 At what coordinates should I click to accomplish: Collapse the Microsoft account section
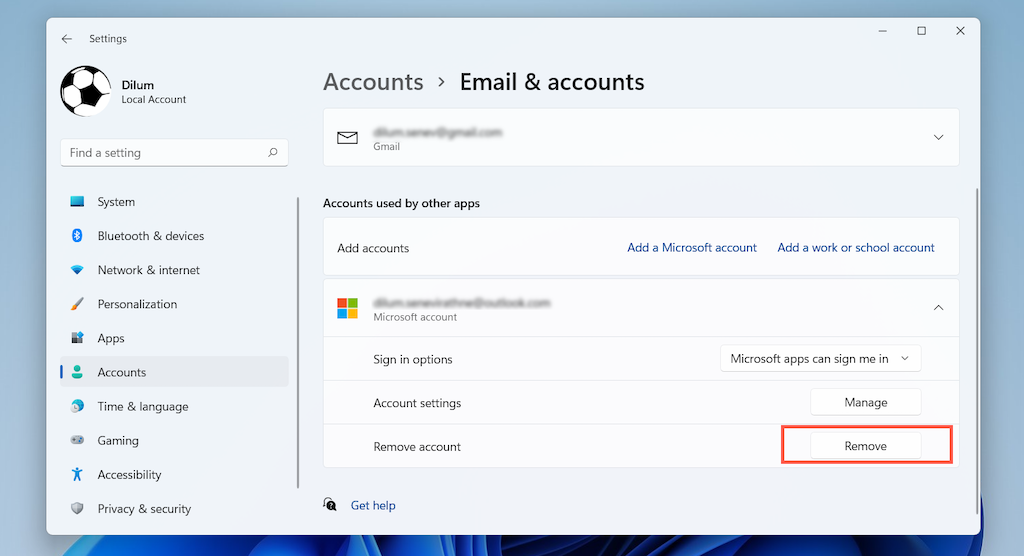(938, 308)
